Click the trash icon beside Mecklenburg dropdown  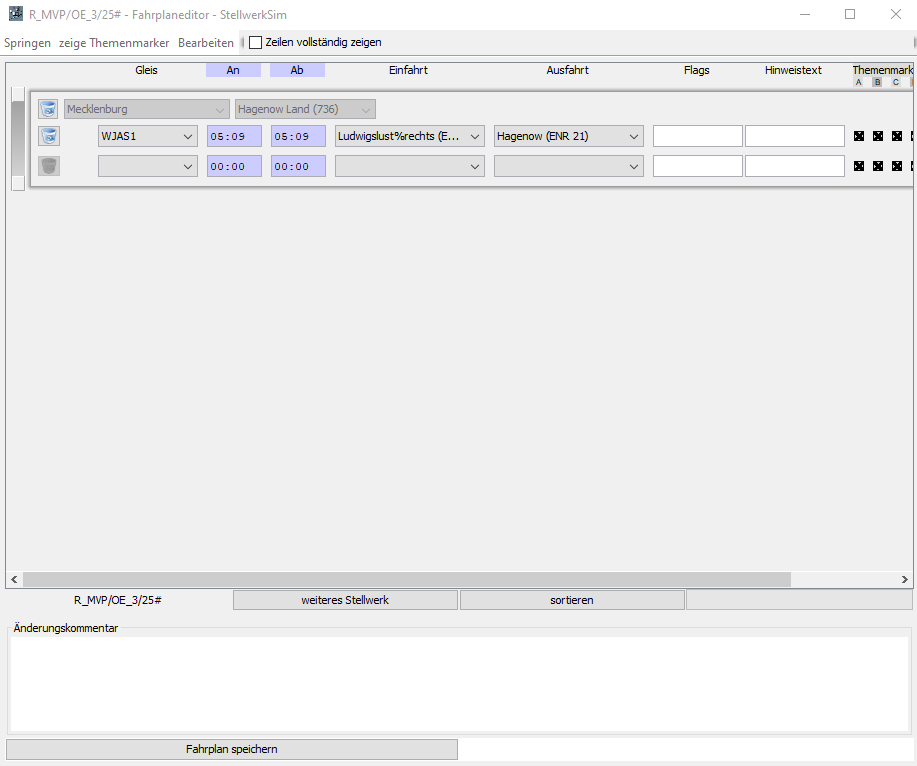(48, 109)
